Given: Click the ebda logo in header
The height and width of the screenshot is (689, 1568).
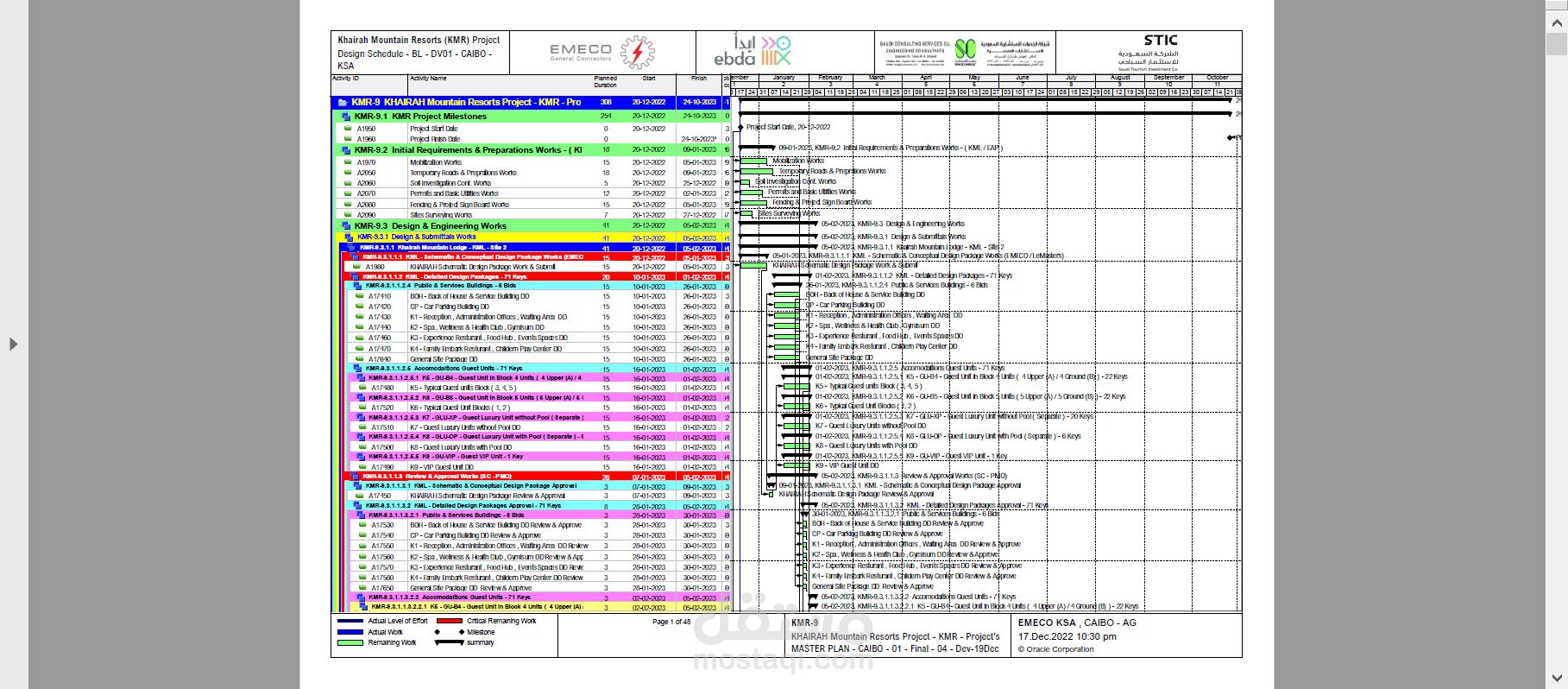Looking at the screenshot, I should (x=751, y=51).
